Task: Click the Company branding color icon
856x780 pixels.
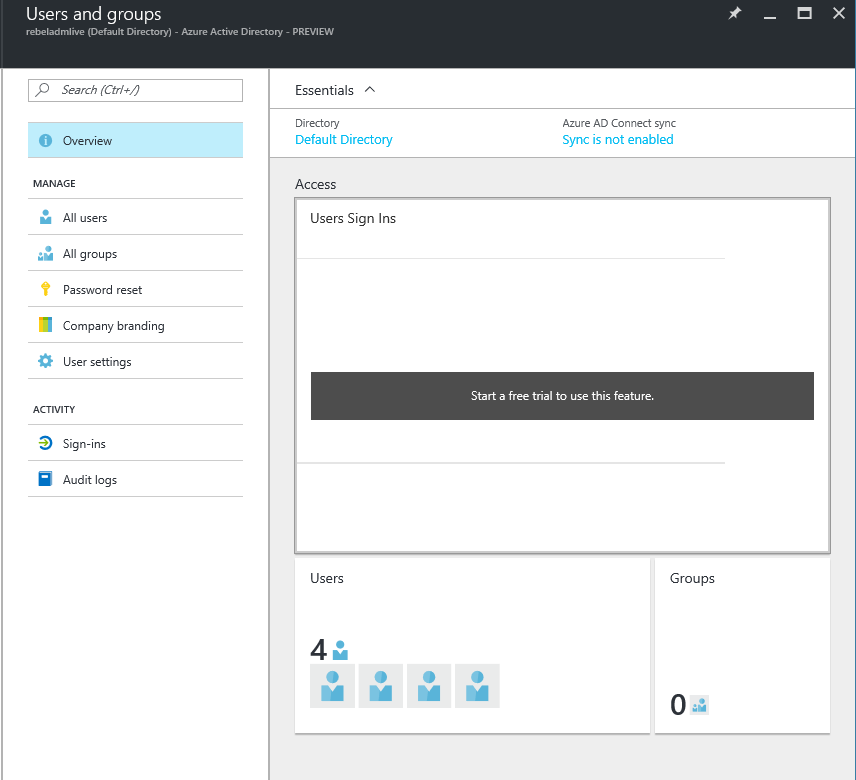Action: (x=45, y=325)
